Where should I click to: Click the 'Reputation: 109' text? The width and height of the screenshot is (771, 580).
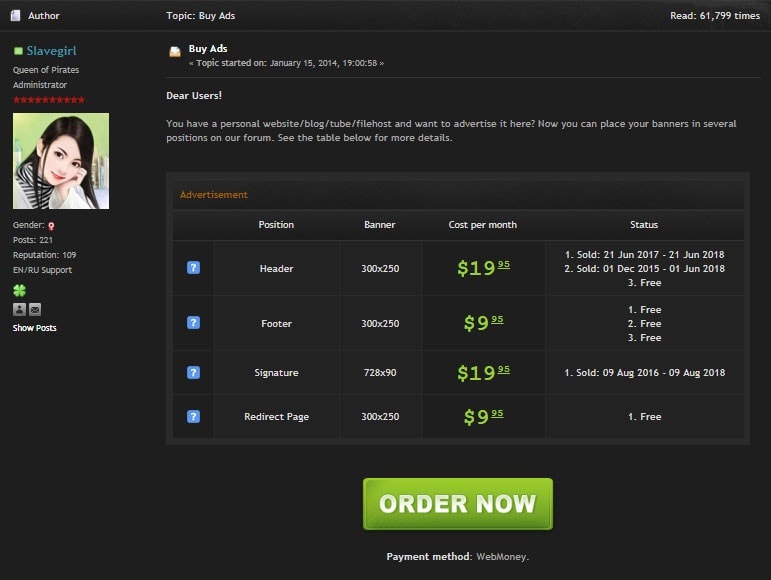(x=44, y=255)
